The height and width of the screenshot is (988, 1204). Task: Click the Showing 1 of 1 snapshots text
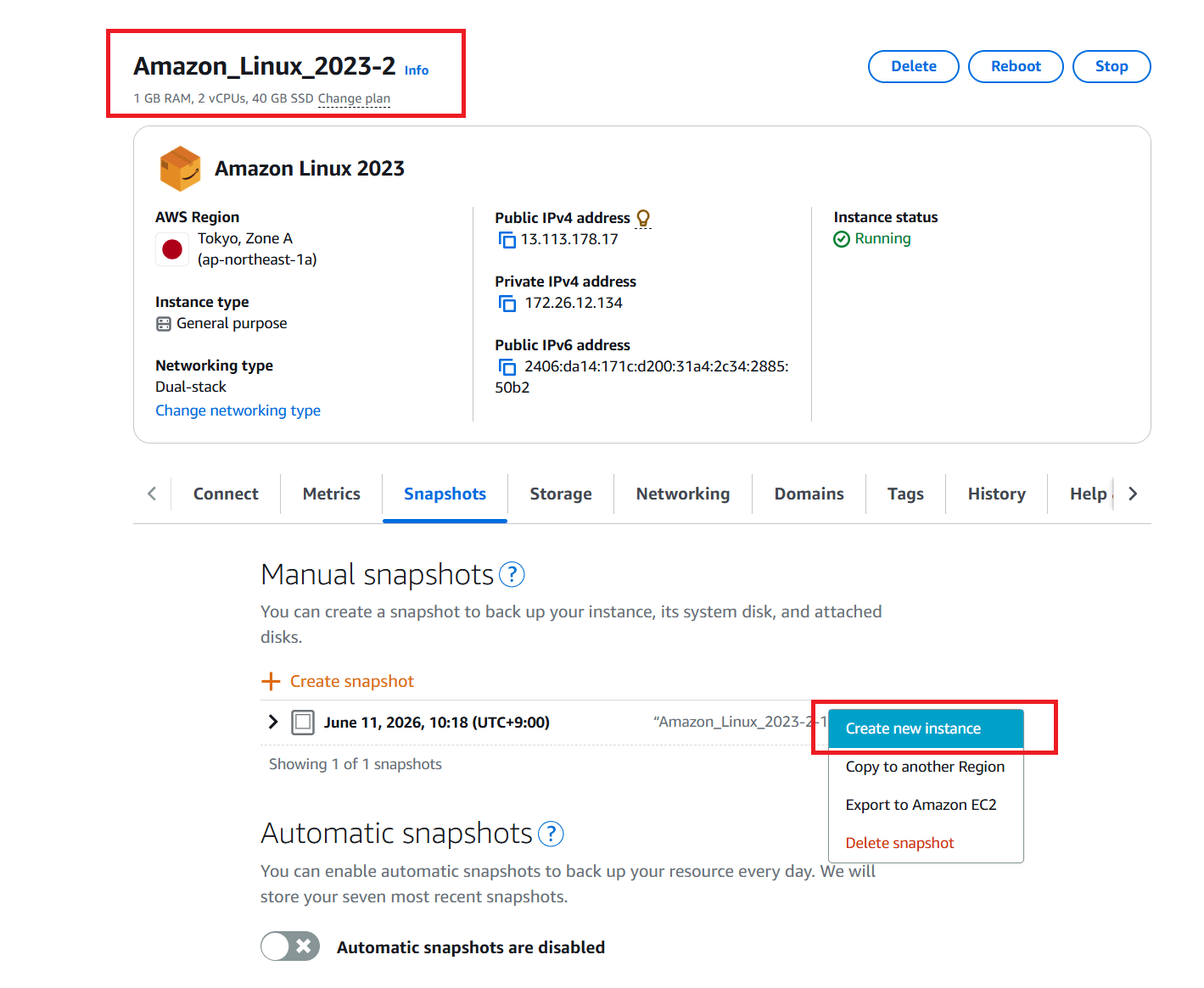[x=356, y=764]
